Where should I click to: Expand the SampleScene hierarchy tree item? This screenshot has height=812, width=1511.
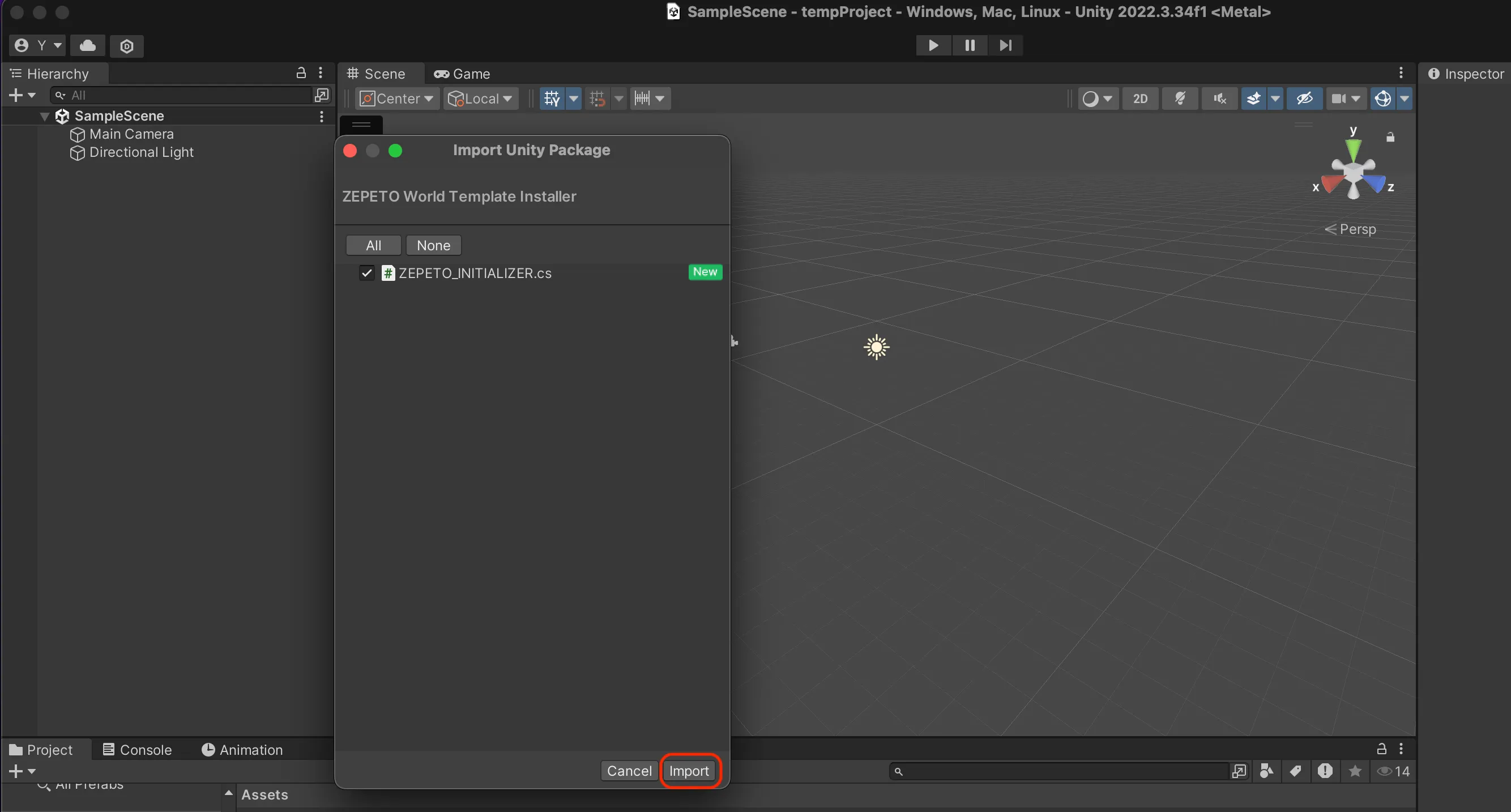(45, 115)
